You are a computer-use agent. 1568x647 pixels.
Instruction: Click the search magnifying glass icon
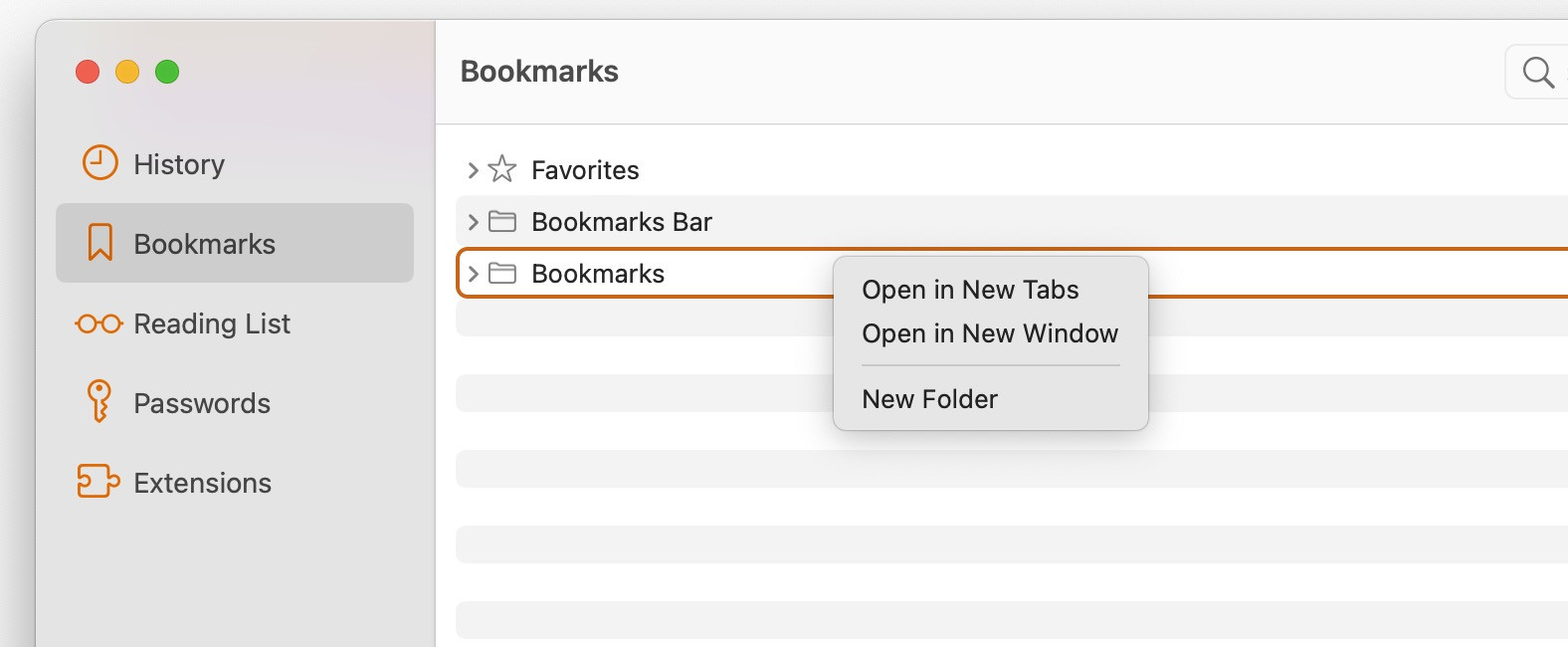1538,73
